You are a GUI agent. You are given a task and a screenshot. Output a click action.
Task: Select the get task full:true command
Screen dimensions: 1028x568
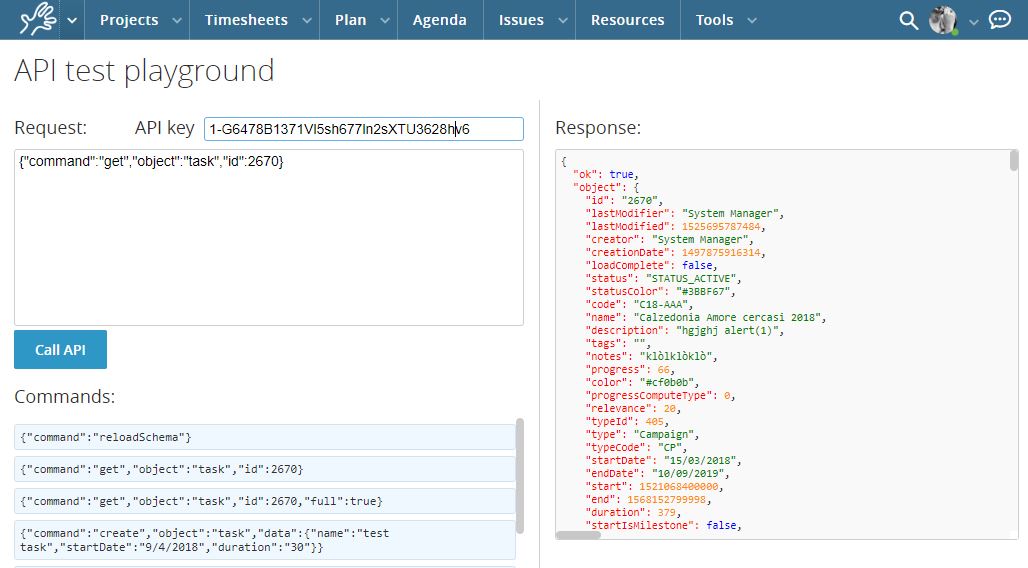click(x=265, y=500)
